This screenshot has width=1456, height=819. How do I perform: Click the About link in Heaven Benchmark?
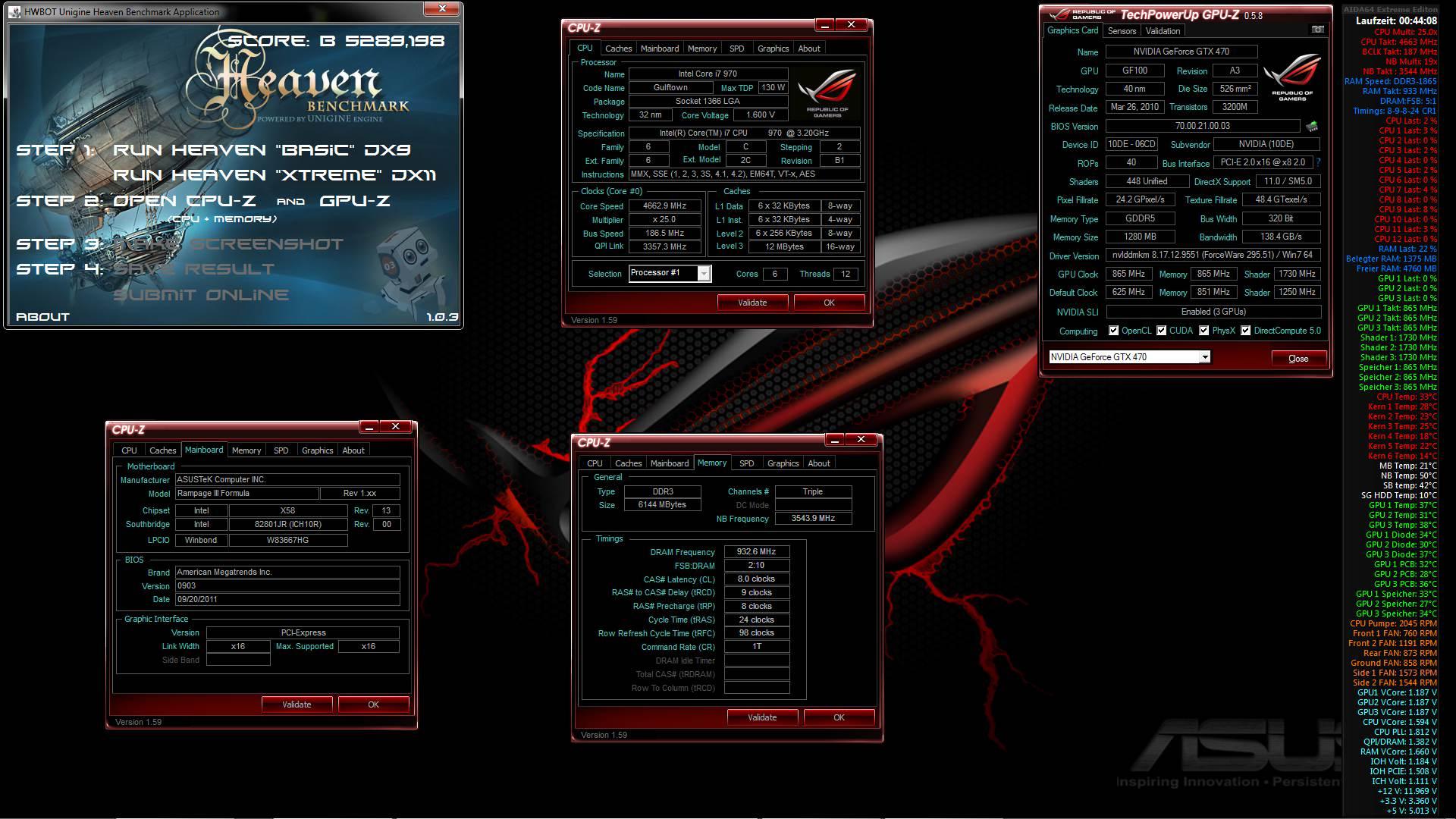pyautogui.click(x=42, y=317)
